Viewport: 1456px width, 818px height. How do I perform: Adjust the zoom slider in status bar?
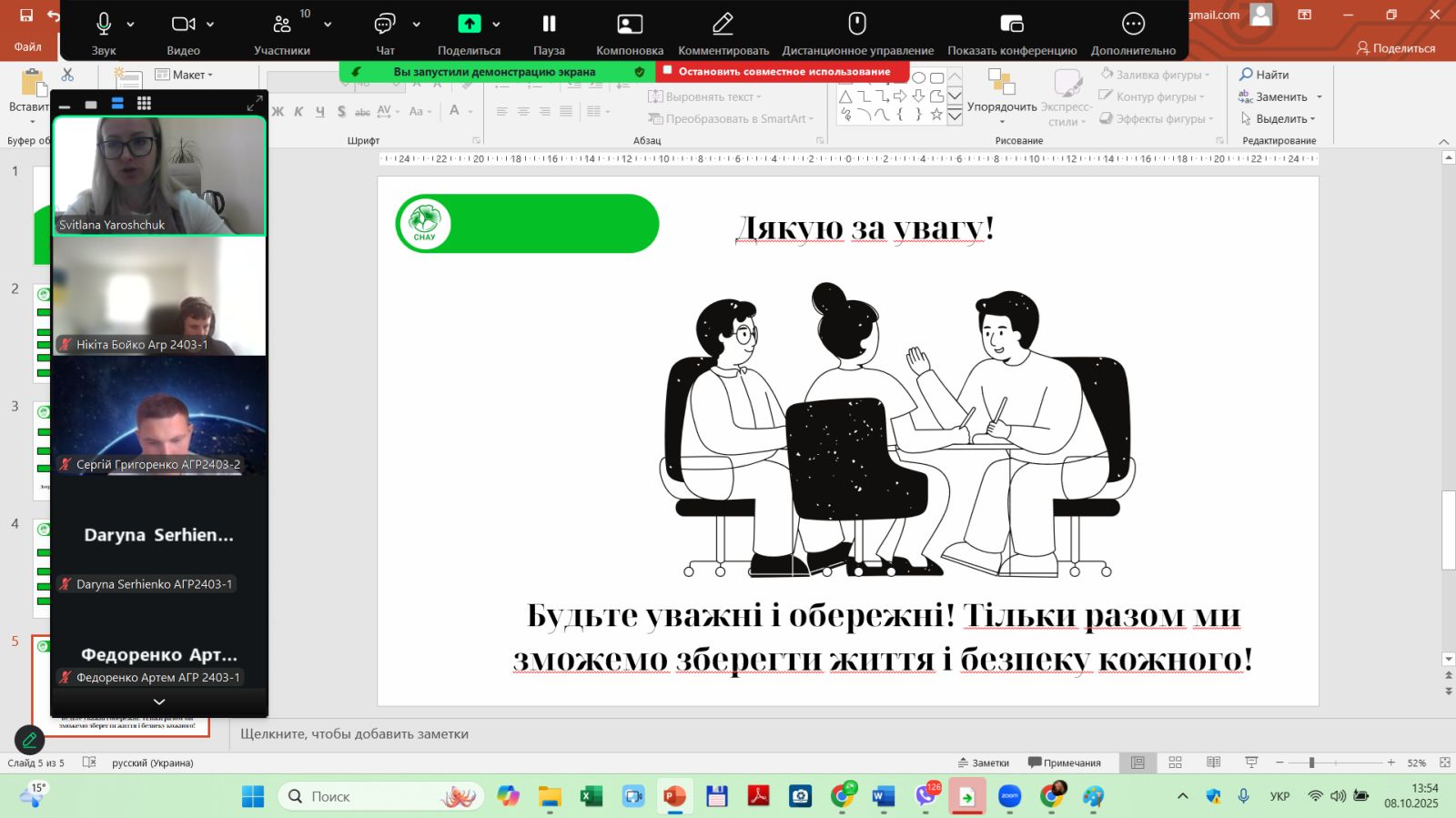click(x=1311, y=762)
